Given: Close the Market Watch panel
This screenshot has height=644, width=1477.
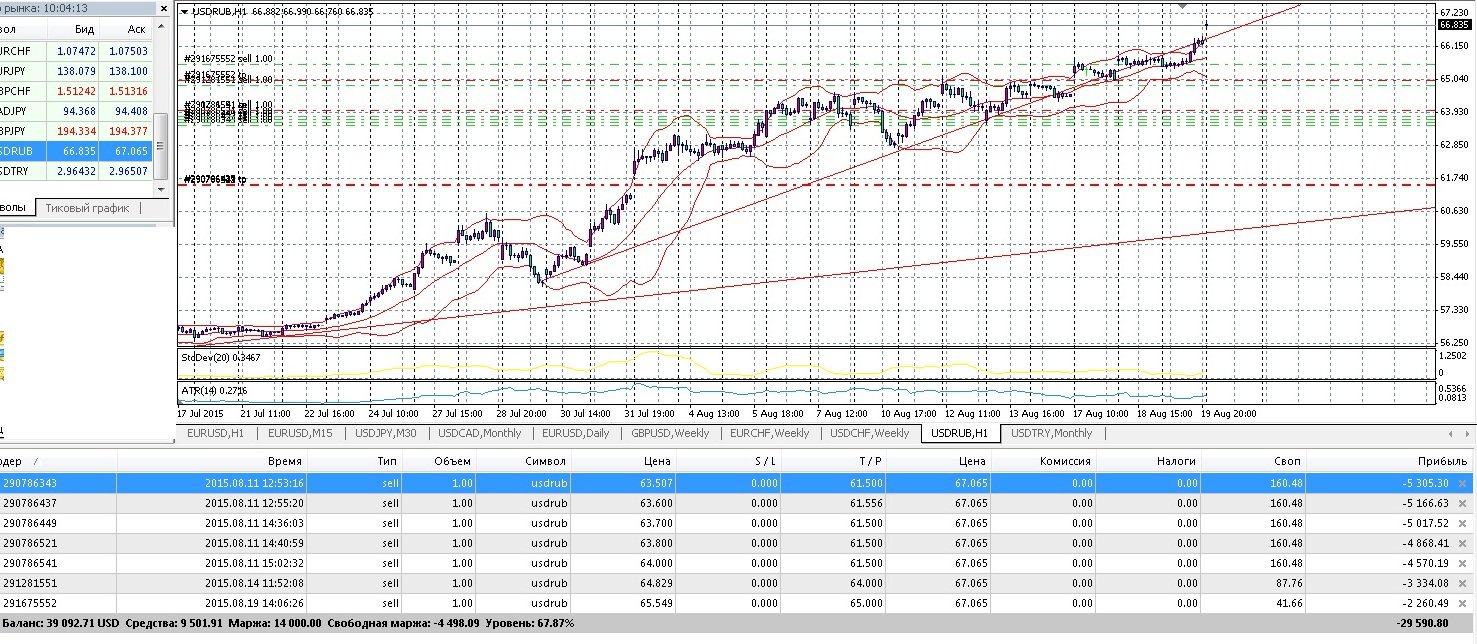Looking at the screenshot, I should tap(162, 8).
